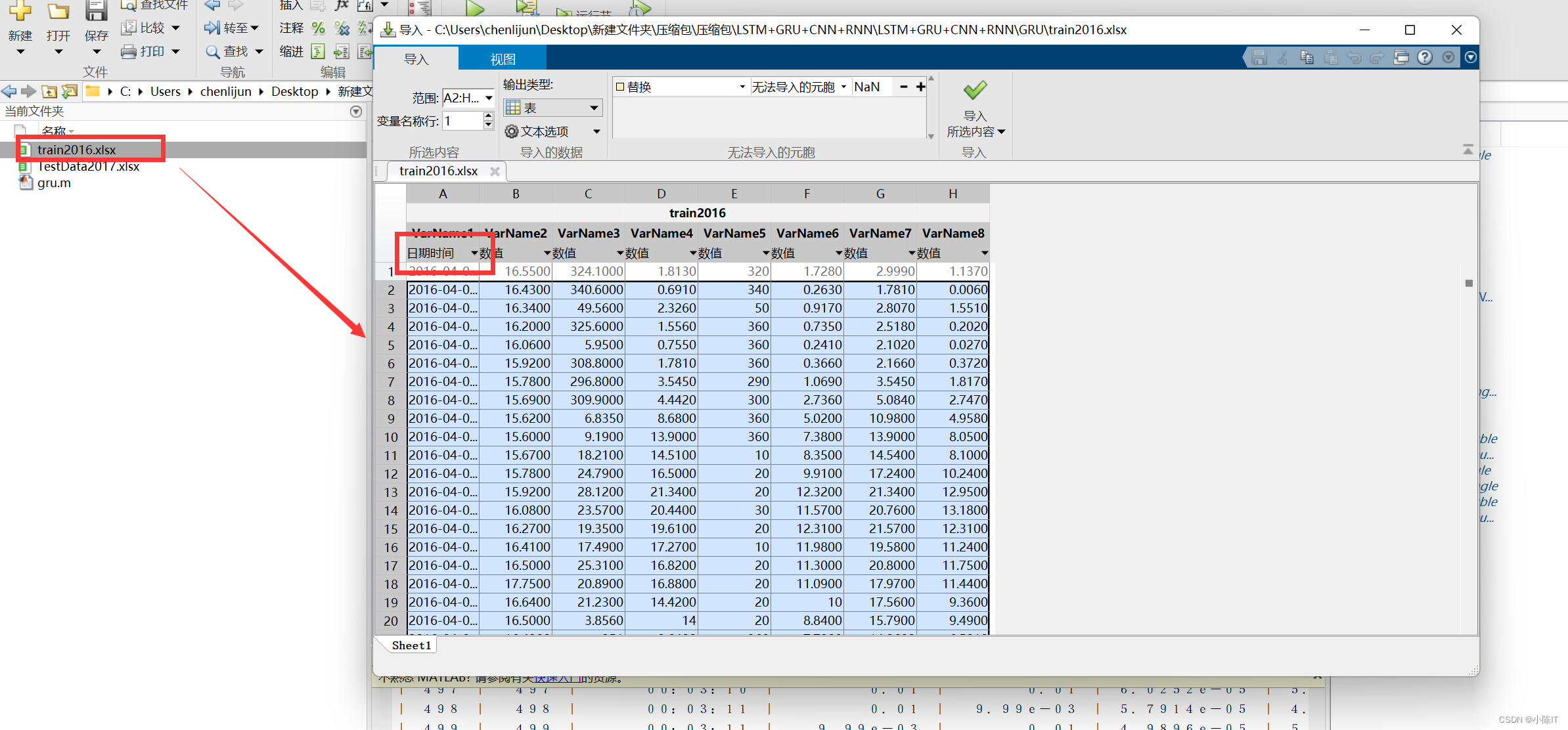Click cell value 340.6000 in column C

[x=589, y=290]
